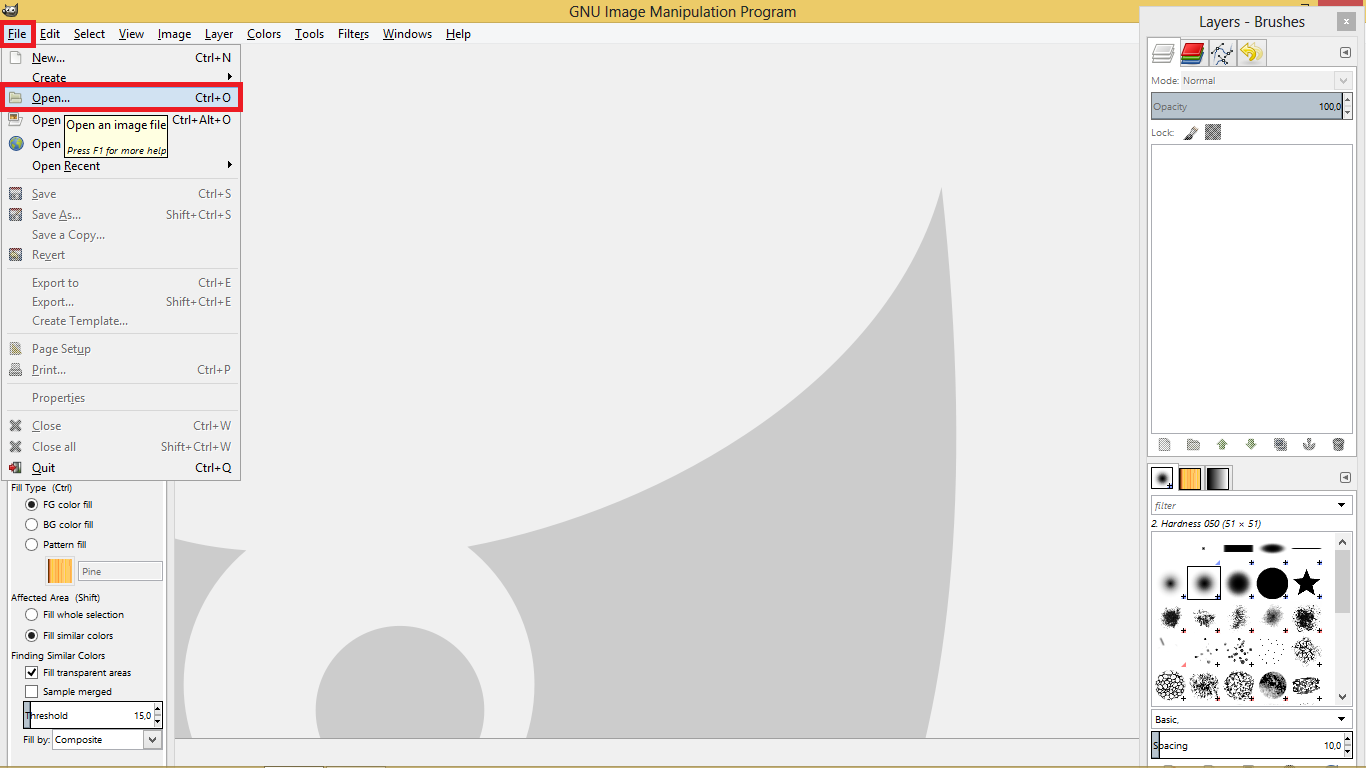Click the Duplicate Layer icon
Viewport: 1366px width, 768px height.
pos(1280,444)
